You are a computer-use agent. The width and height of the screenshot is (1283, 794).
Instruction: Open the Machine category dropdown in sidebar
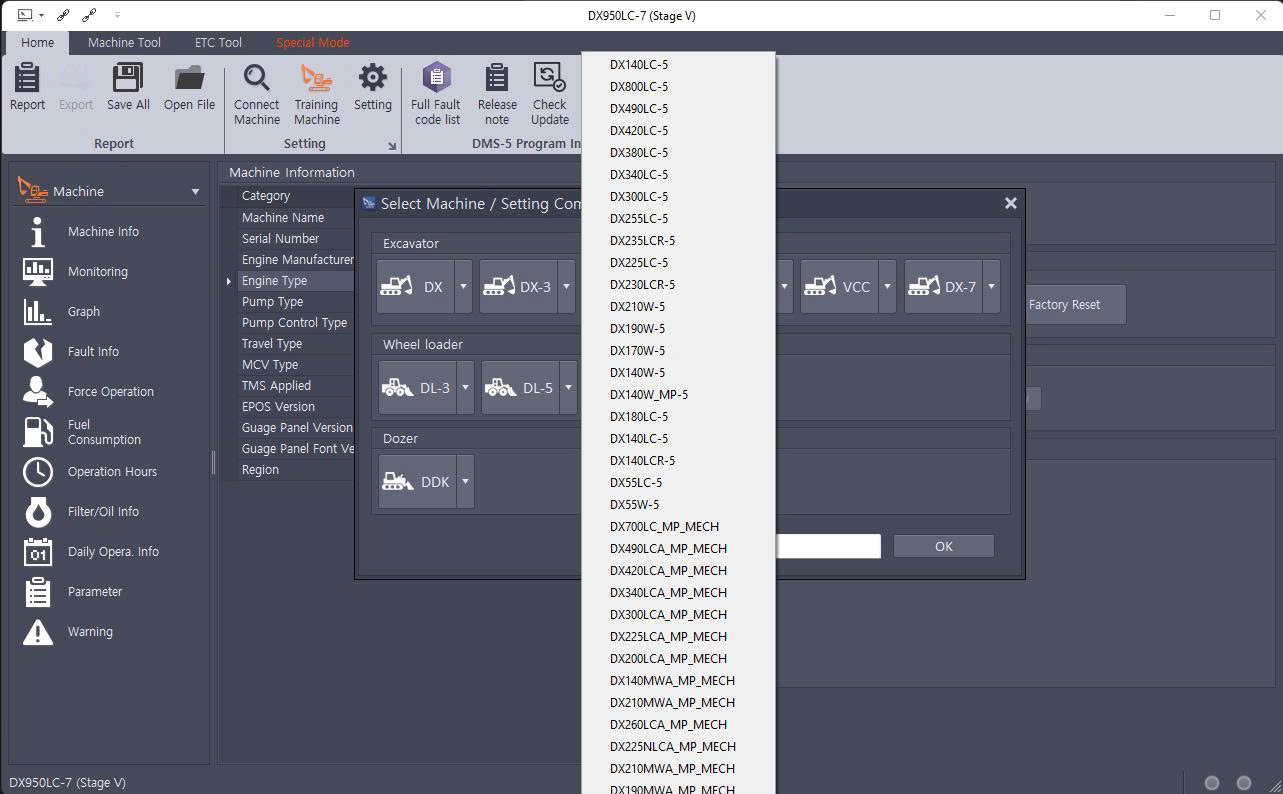pyautogui.click(x=195, y=192)
